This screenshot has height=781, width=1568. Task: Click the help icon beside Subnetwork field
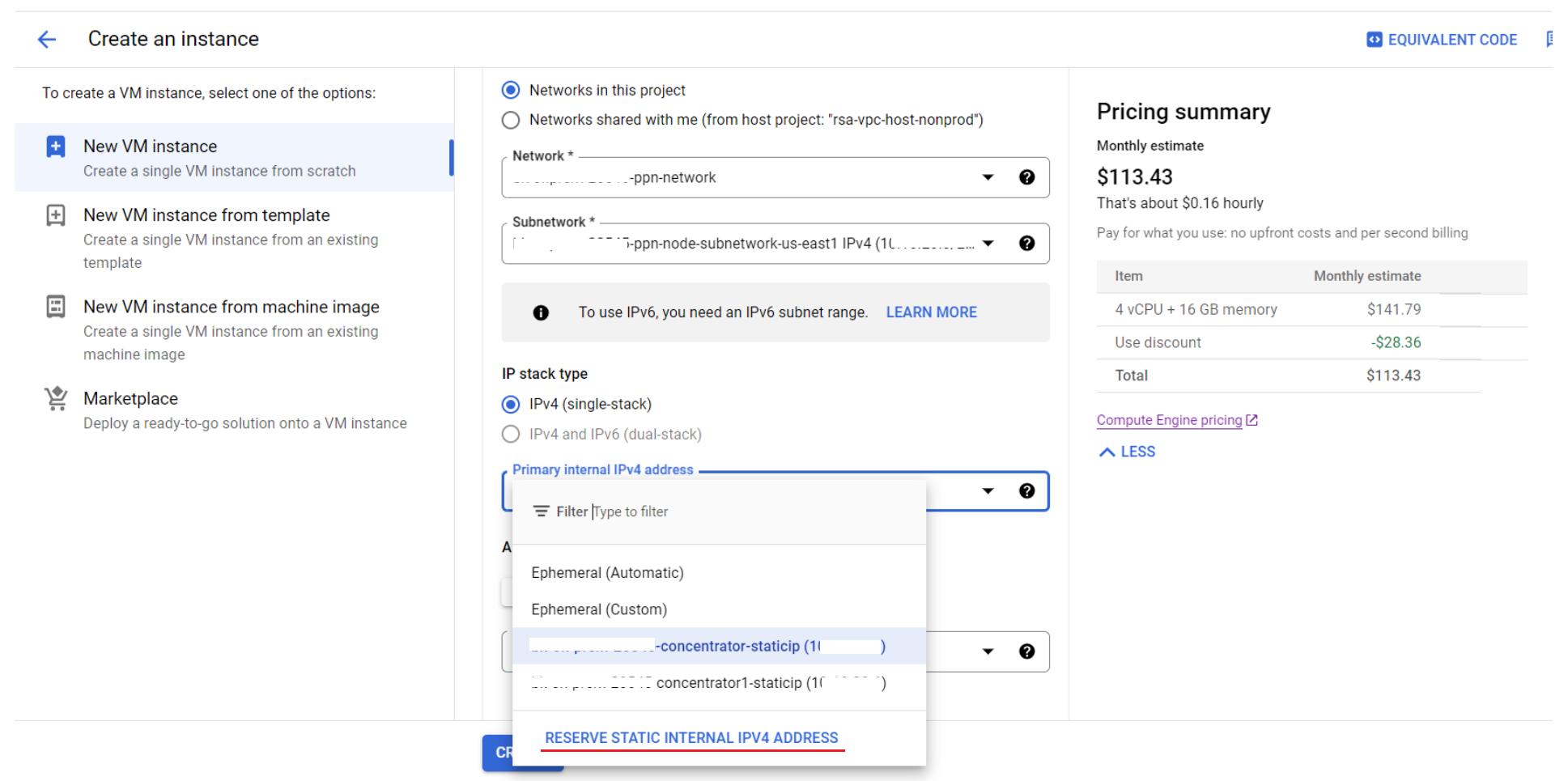click(1026, 244)
